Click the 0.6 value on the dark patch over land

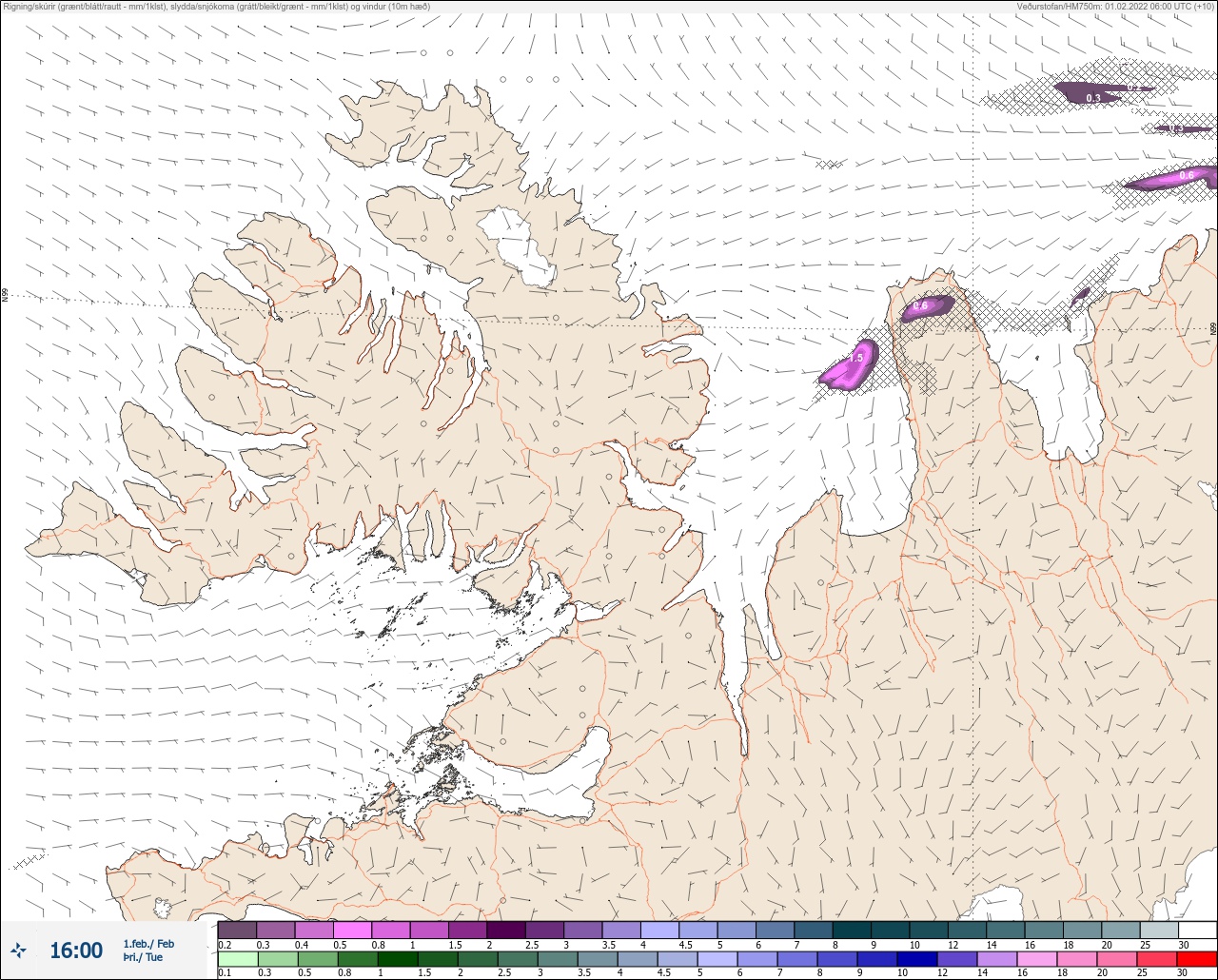tap(919, 306)
